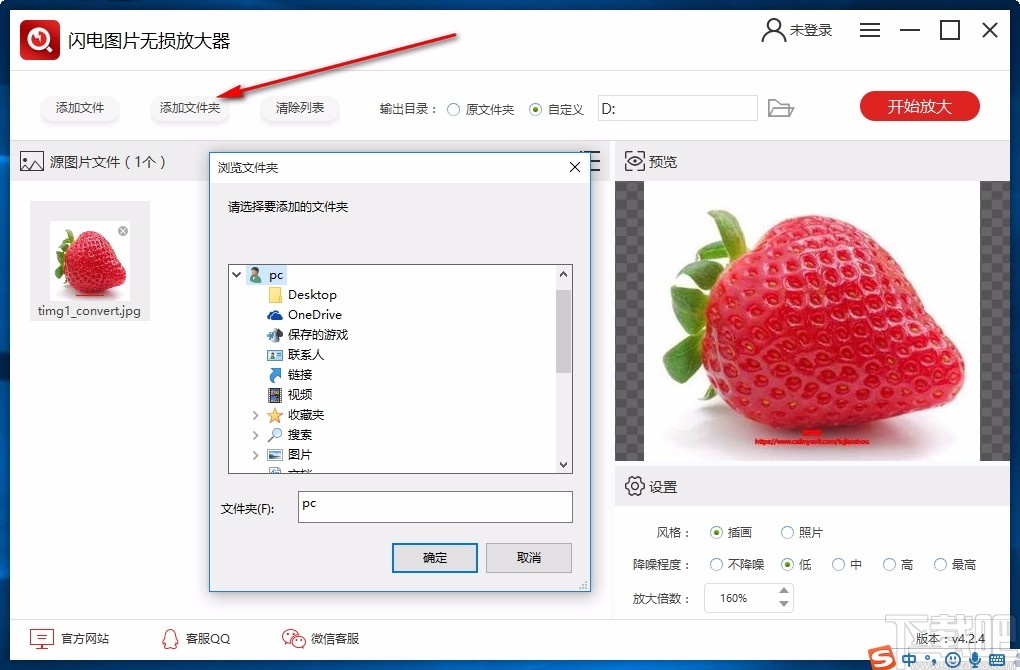Screen dimensions: 1020x670
Task: Click the app logo icon
Action: [x=40, y=40]
